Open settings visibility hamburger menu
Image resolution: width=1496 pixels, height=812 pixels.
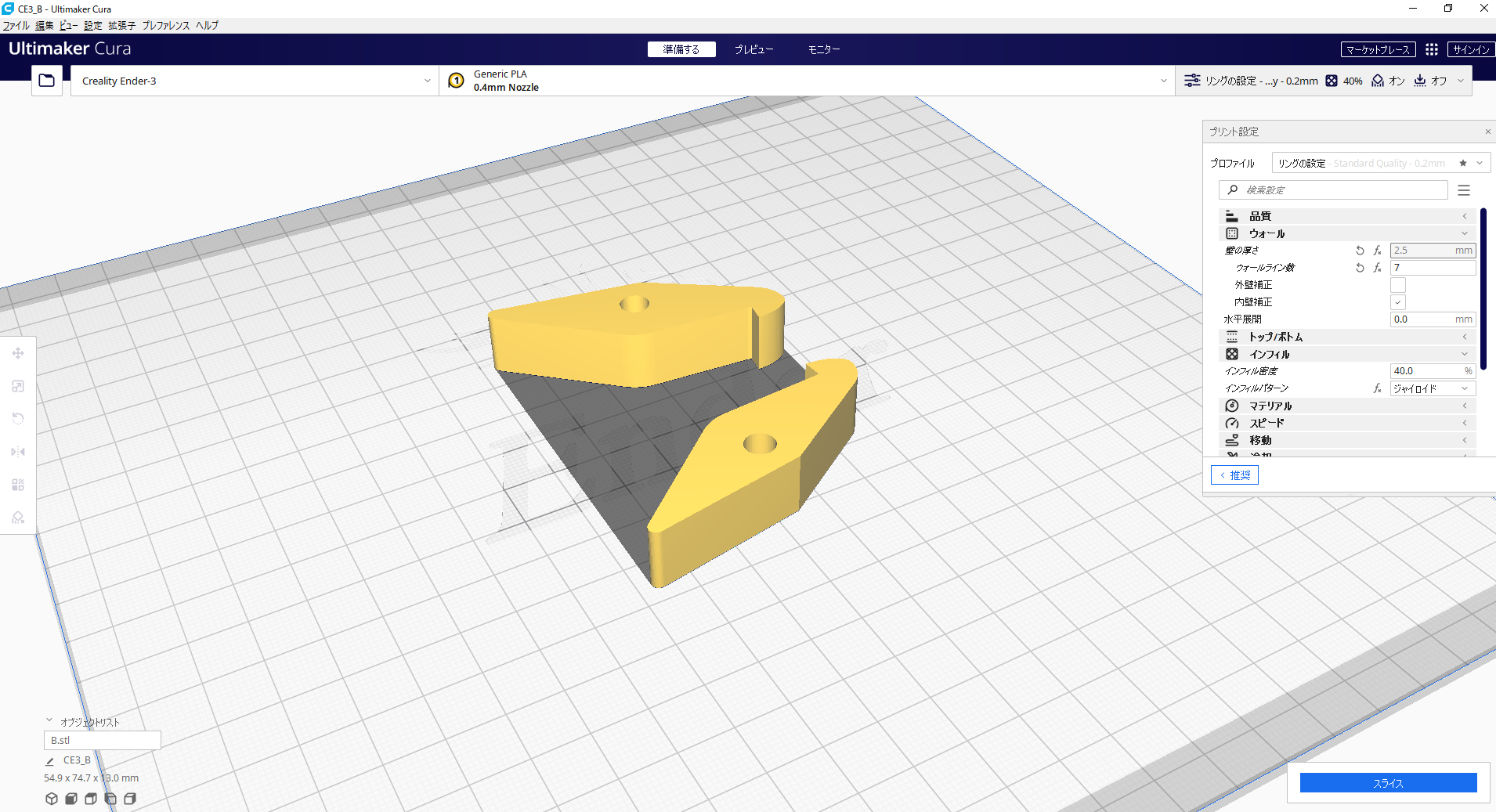pos(1464,190)
